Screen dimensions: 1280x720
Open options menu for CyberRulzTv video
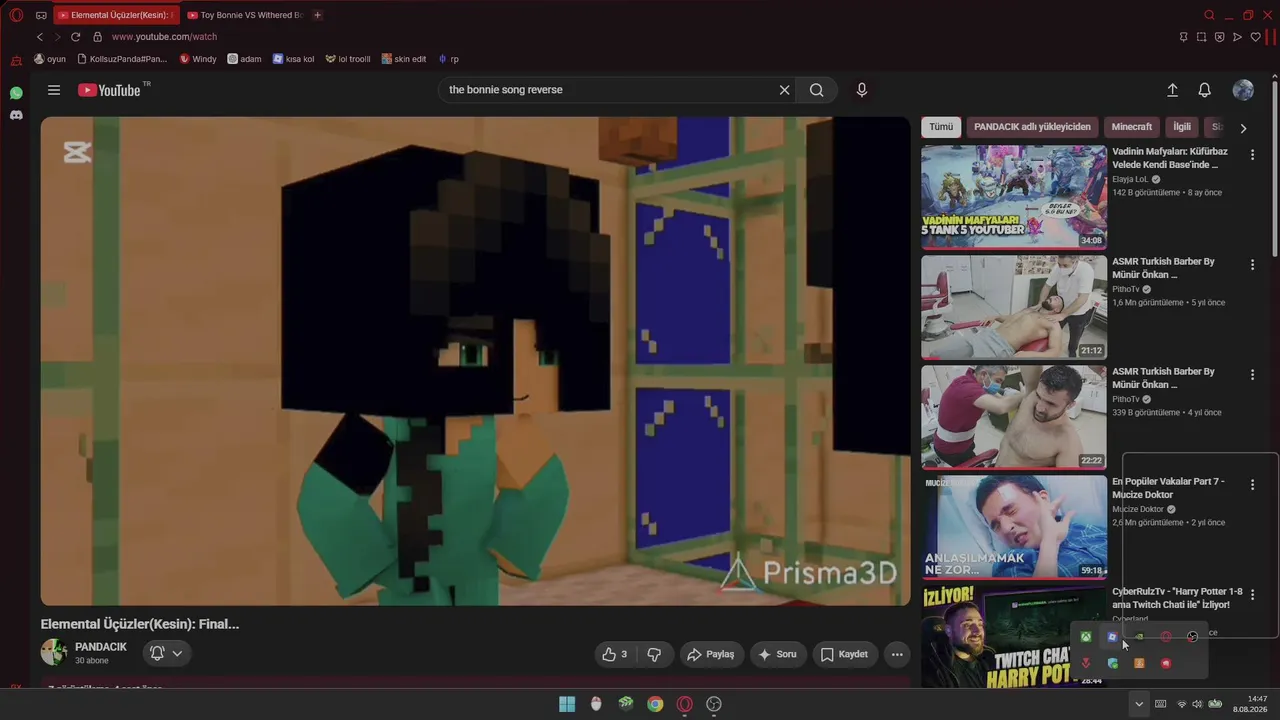coord(1252,595)
